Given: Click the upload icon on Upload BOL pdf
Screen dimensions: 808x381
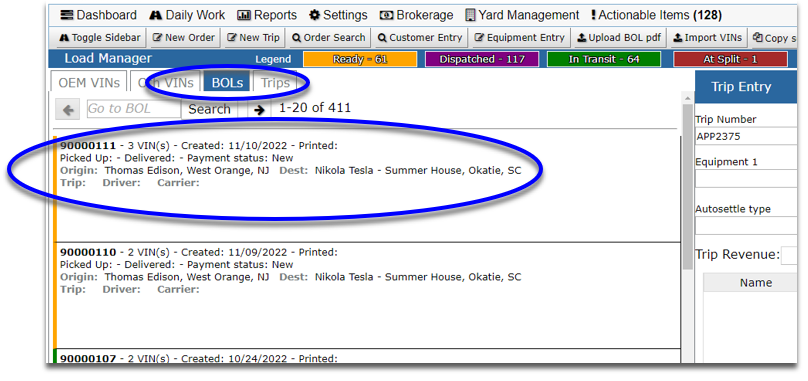Looking at the screenshot, I should point(582,38).
